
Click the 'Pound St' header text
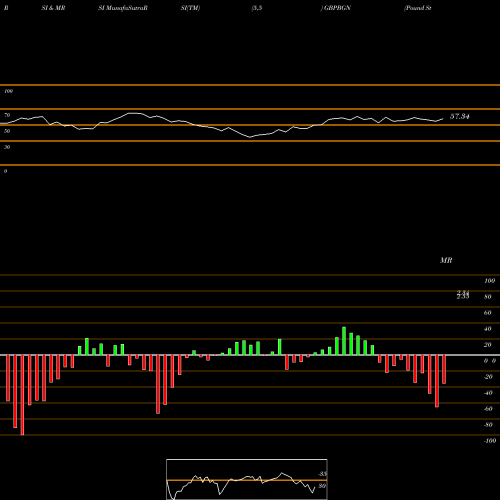point(418,8)
